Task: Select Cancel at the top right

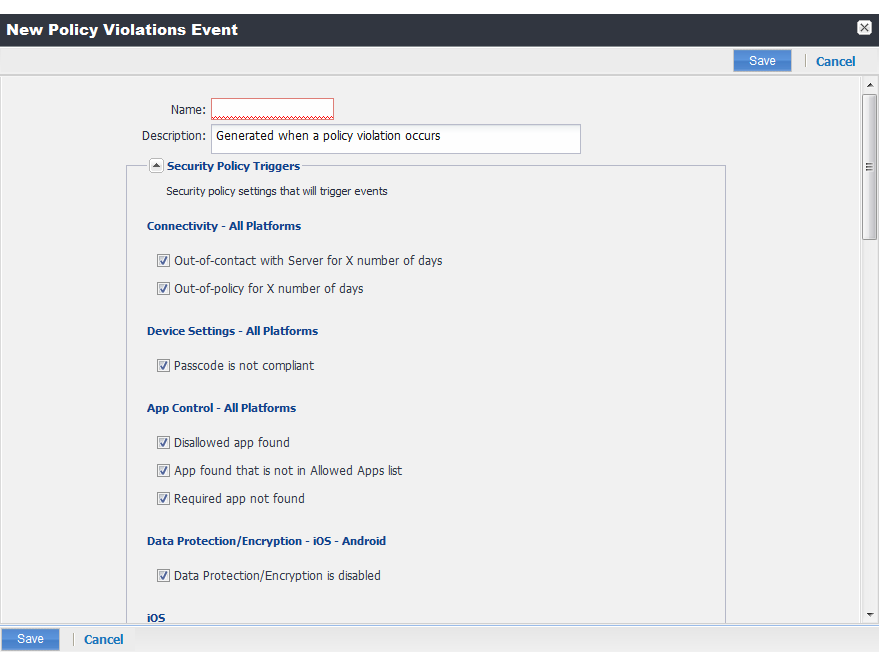Action: pos(835,61)
